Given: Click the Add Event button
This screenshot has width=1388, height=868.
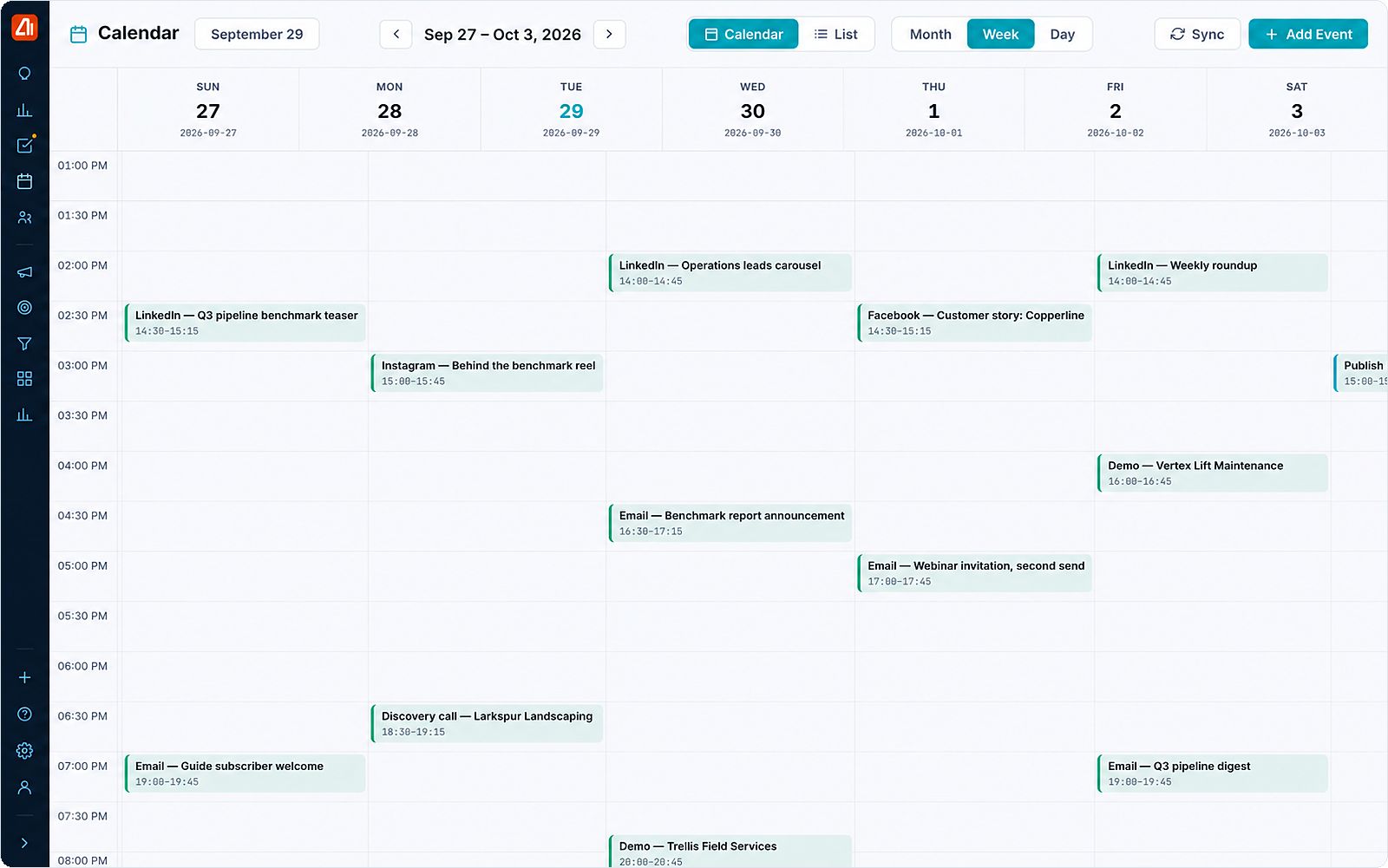Looking at the screenshot, I should point(1308,34).
